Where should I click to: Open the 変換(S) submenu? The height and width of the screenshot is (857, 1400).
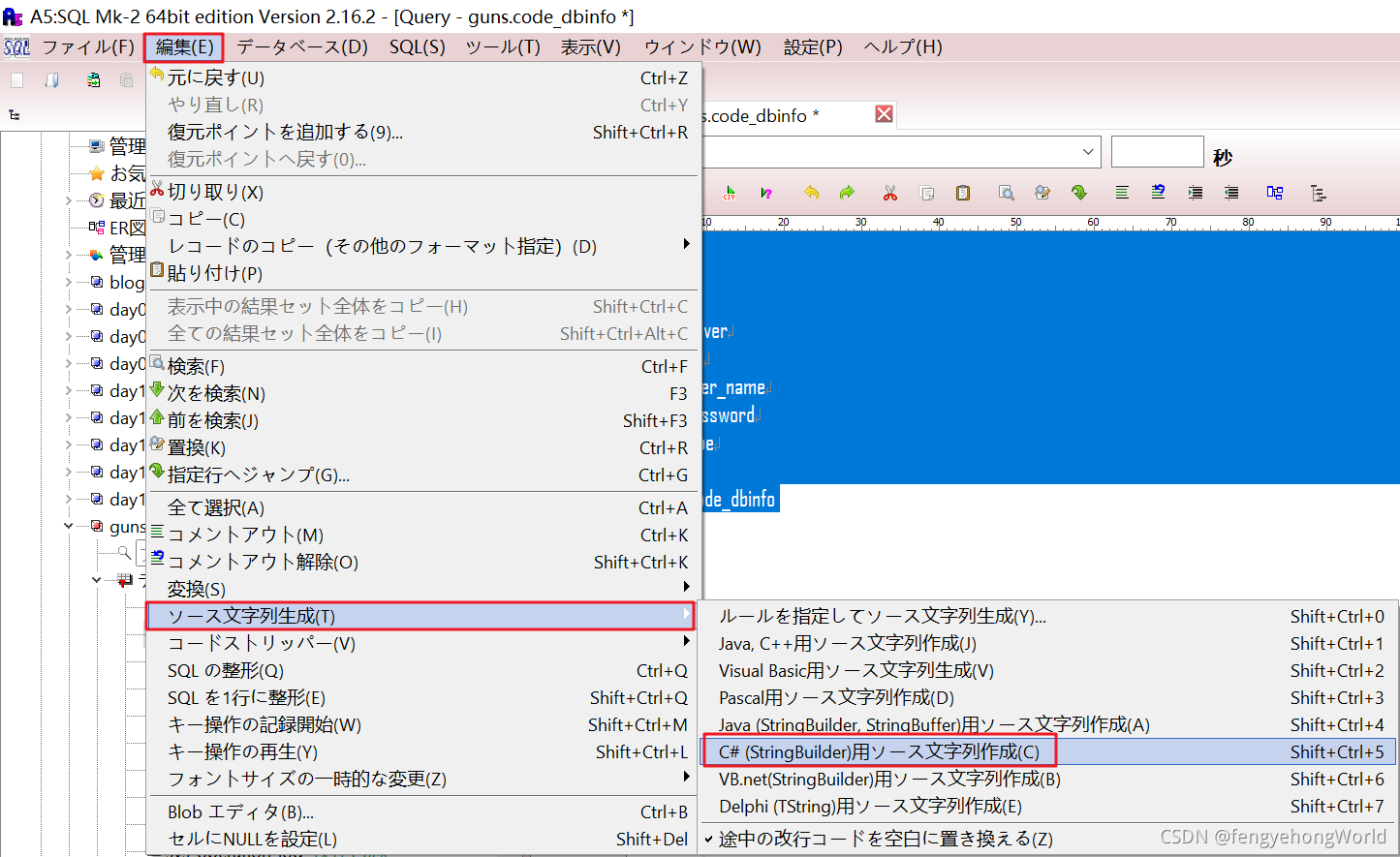(422, 589)
